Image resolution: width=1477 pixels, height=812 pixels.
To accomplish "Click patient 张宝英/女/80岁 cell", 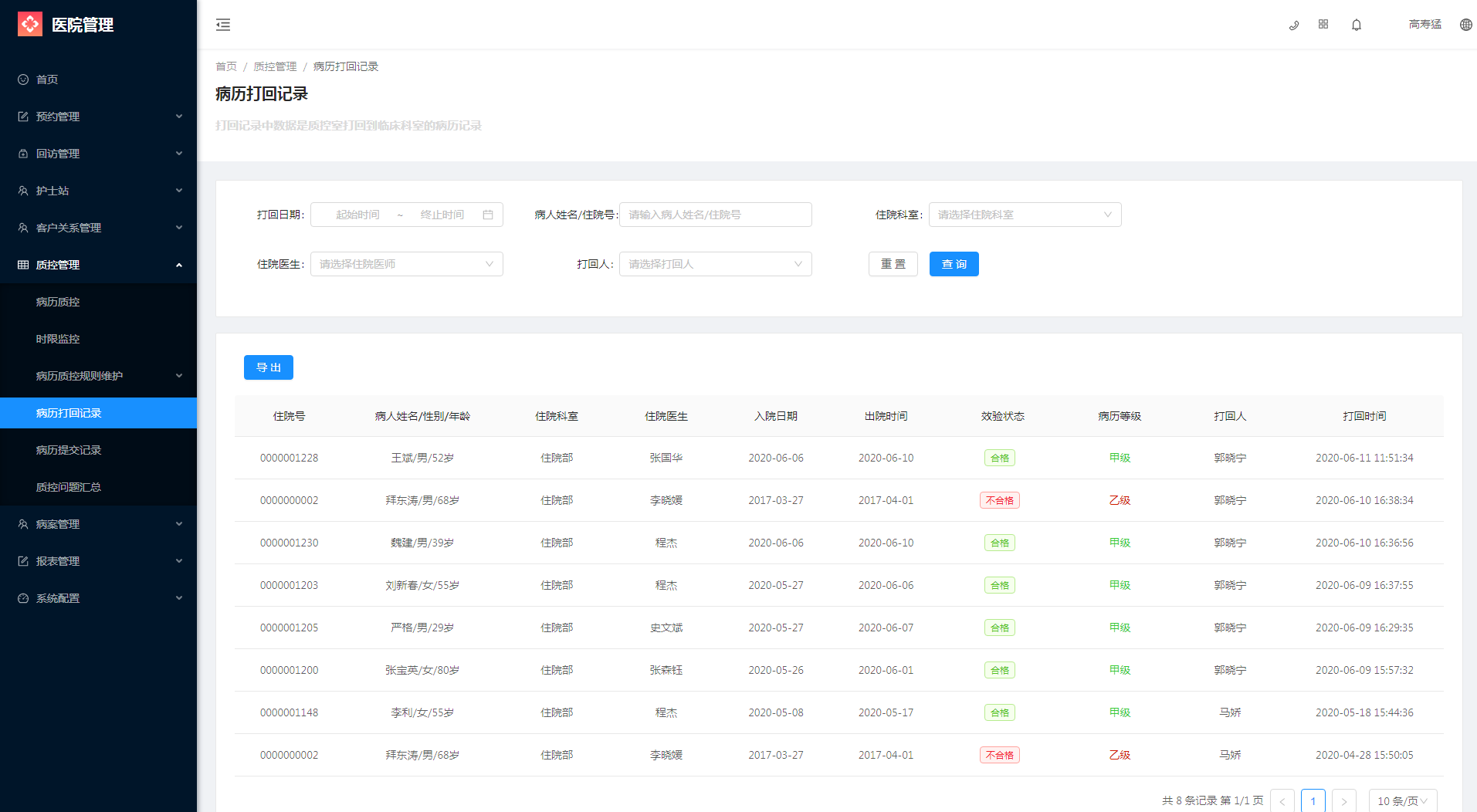I will point(422,670).
